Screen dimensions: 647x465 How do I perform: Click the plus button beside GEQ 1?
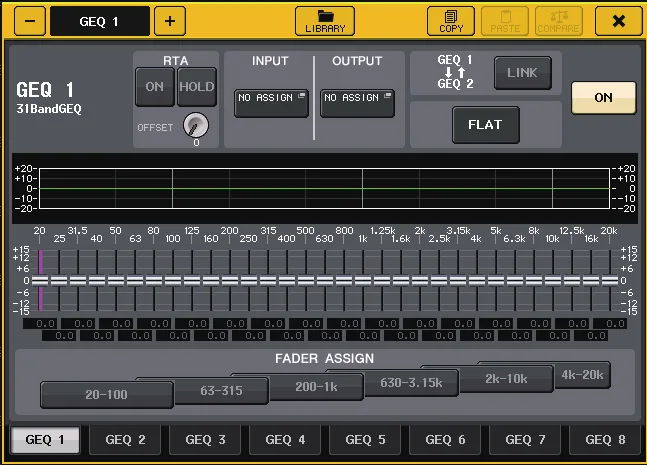tap(170, 21)
